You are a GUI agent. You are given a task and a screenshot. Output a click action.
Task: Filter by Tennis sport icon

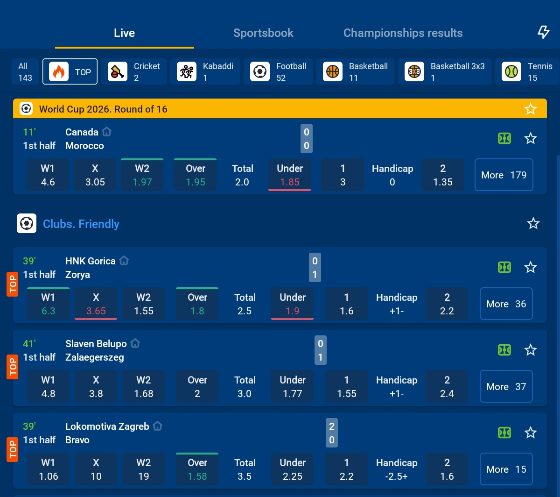[511, 71]
